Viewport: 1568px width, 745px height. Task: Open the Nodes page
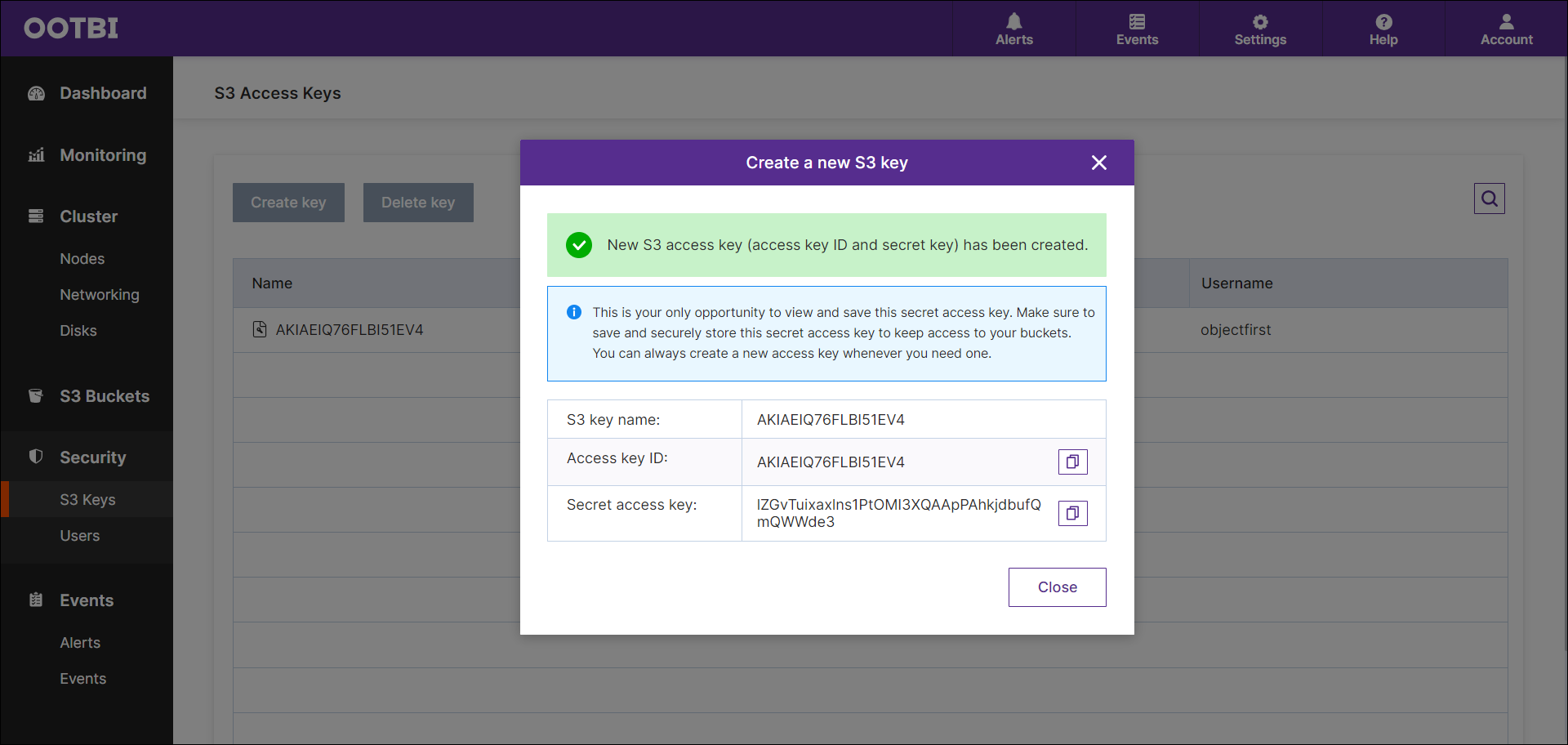[x=82, y=259]
